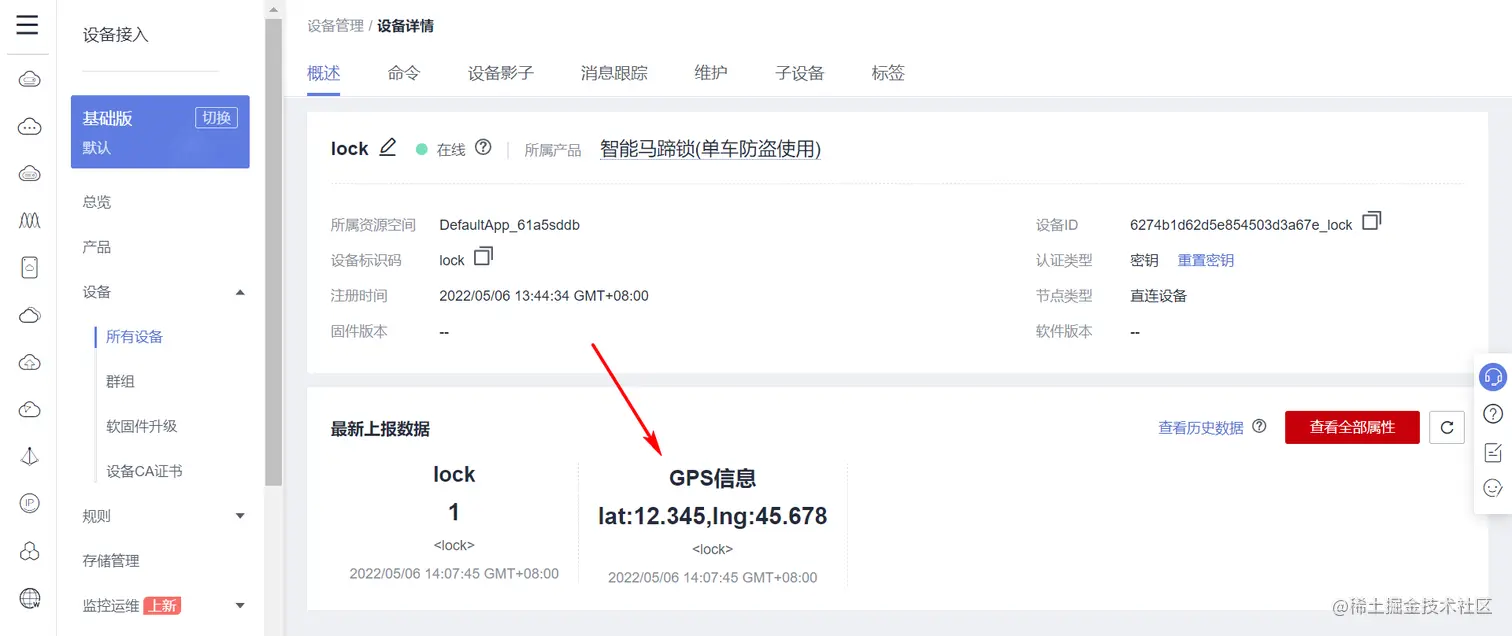Open the hamburger main menu
Screen dimensions: 1512x636
pyautogui.click(x=28, y=25)
